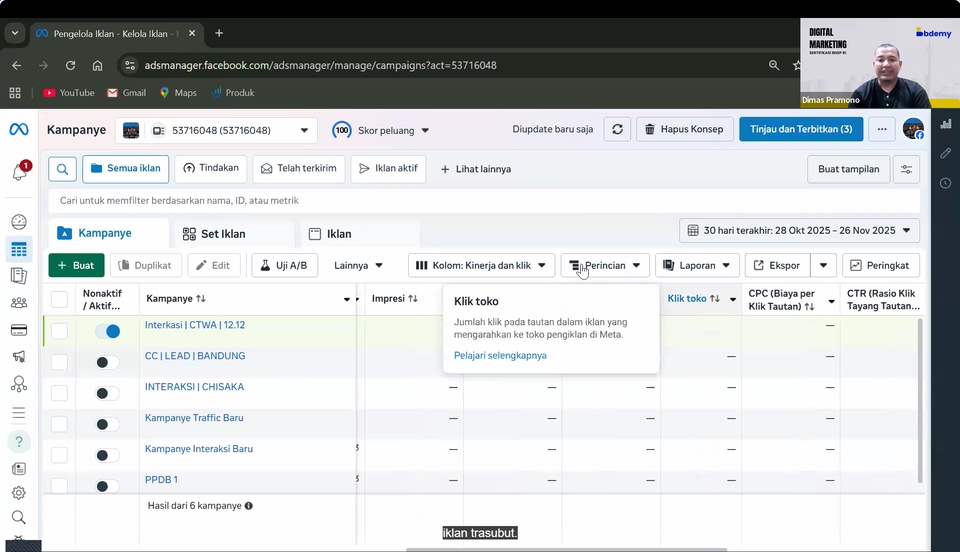This screenshot has height=552, width=960.
Task: Open the view settings sliders icon
Action: tap(906, 170)
